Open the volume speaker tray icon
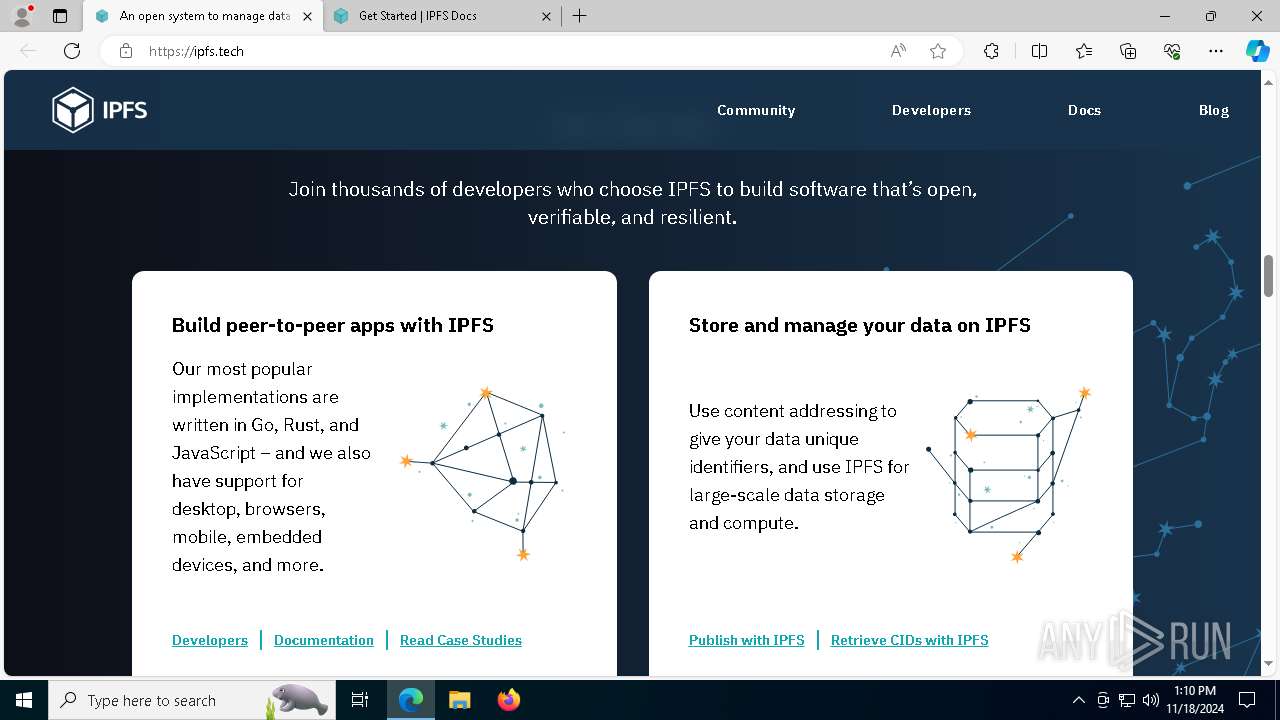 [x=1150, y=700]
